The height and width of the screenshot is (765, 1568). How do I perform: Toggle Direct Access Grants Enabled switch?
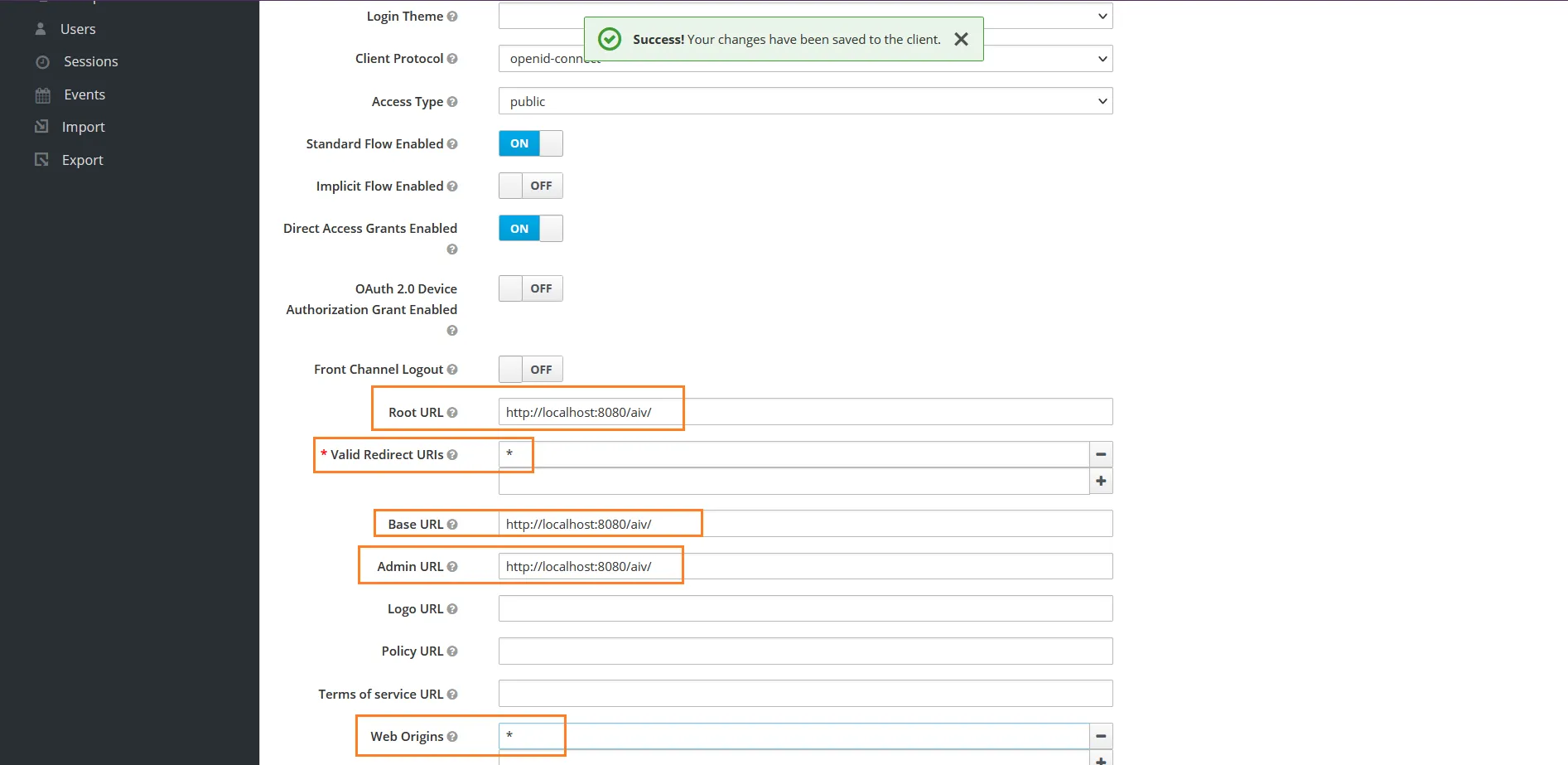coord(530,229)
